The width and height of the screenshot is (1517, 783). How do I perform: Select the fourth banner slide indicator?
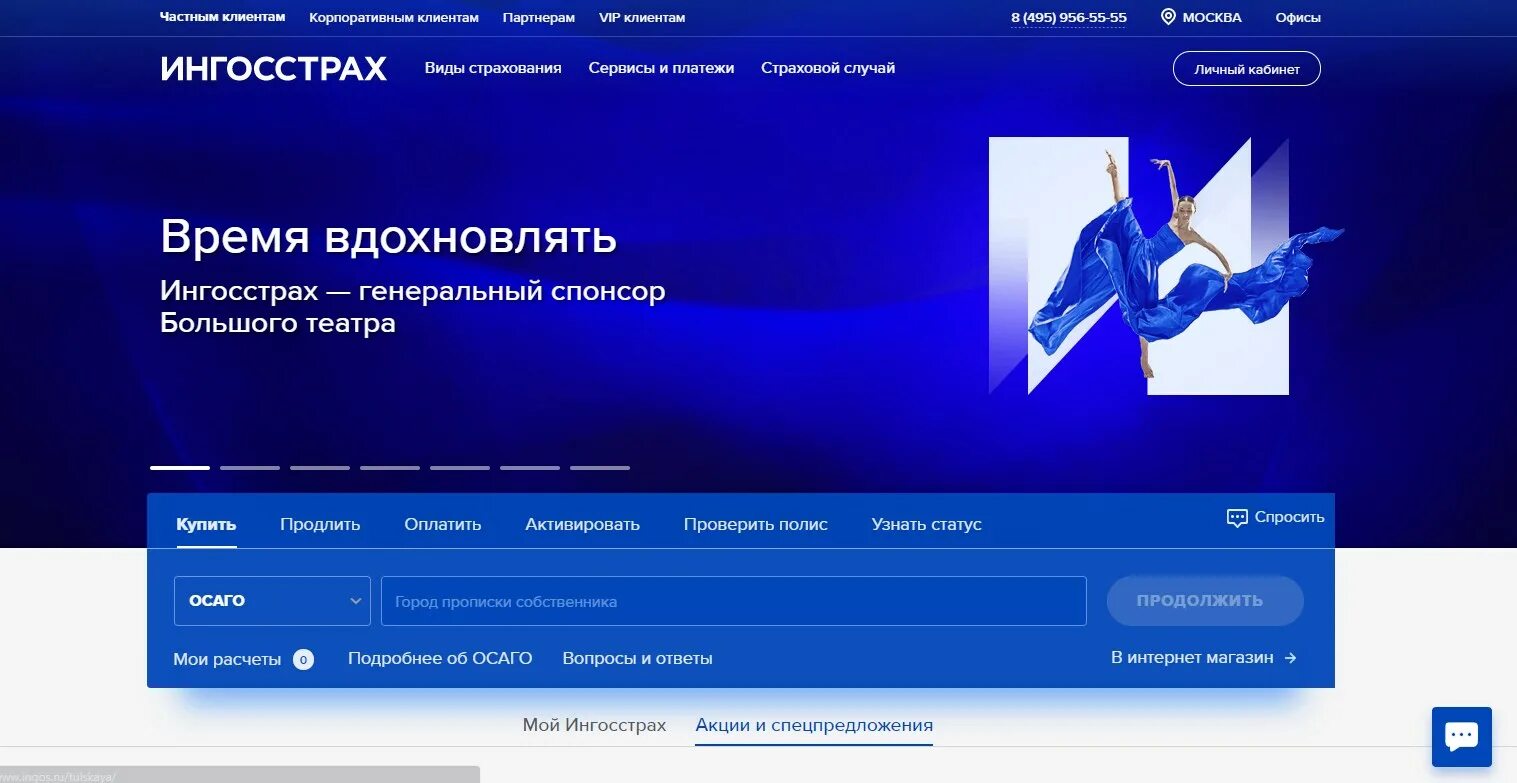tap(390, 467)
